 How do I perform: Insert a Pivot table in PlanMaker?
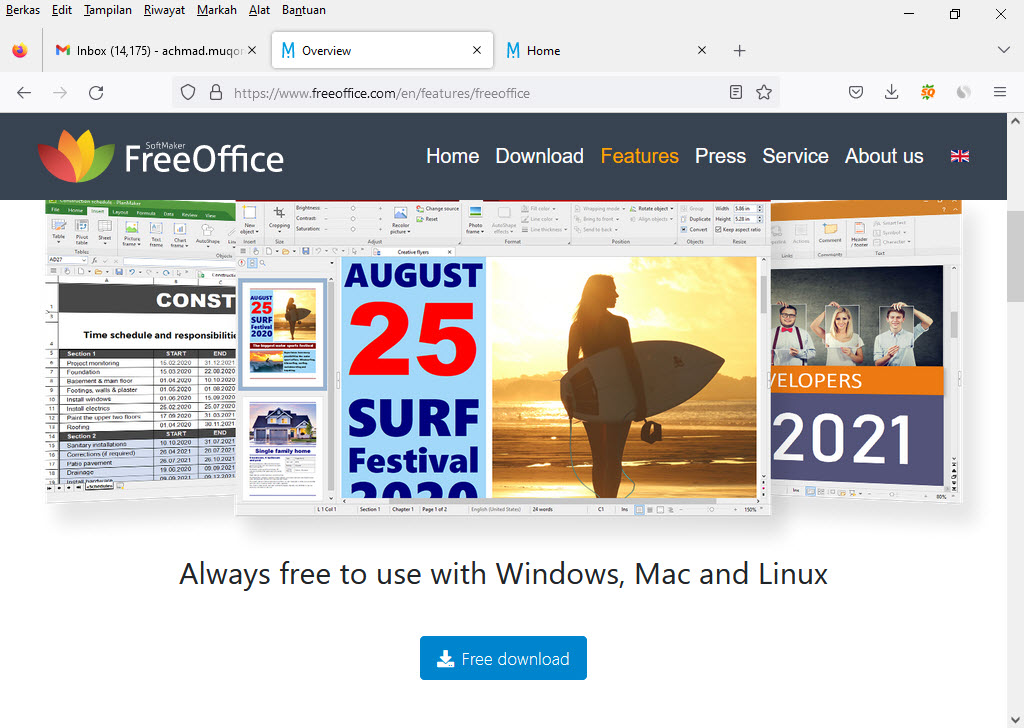(x=82, y=228)
